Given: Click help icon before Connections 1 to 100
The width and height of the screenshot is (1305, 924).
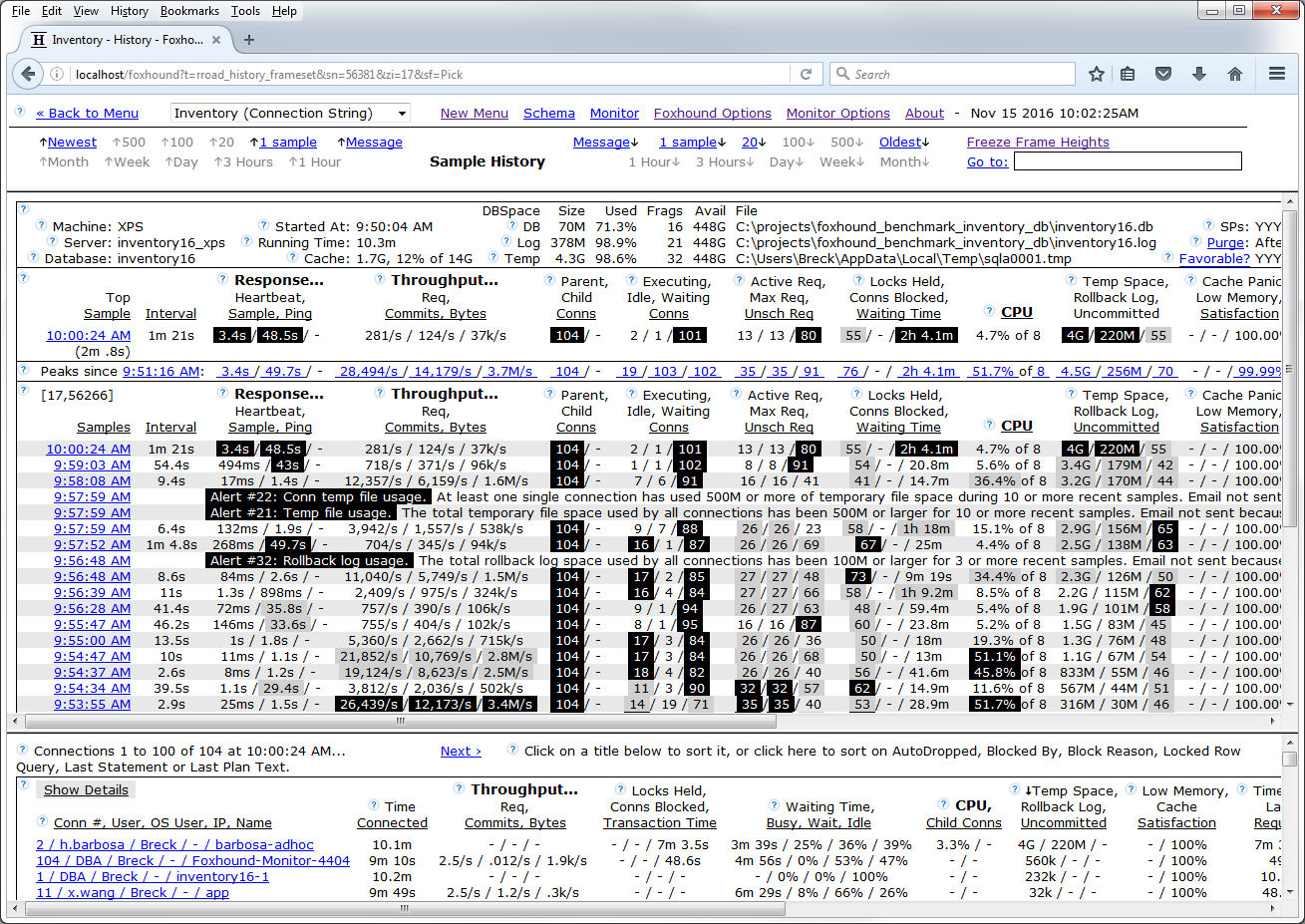Looking at the screenshot, I should pyautogui.click(x=21, y=750).
